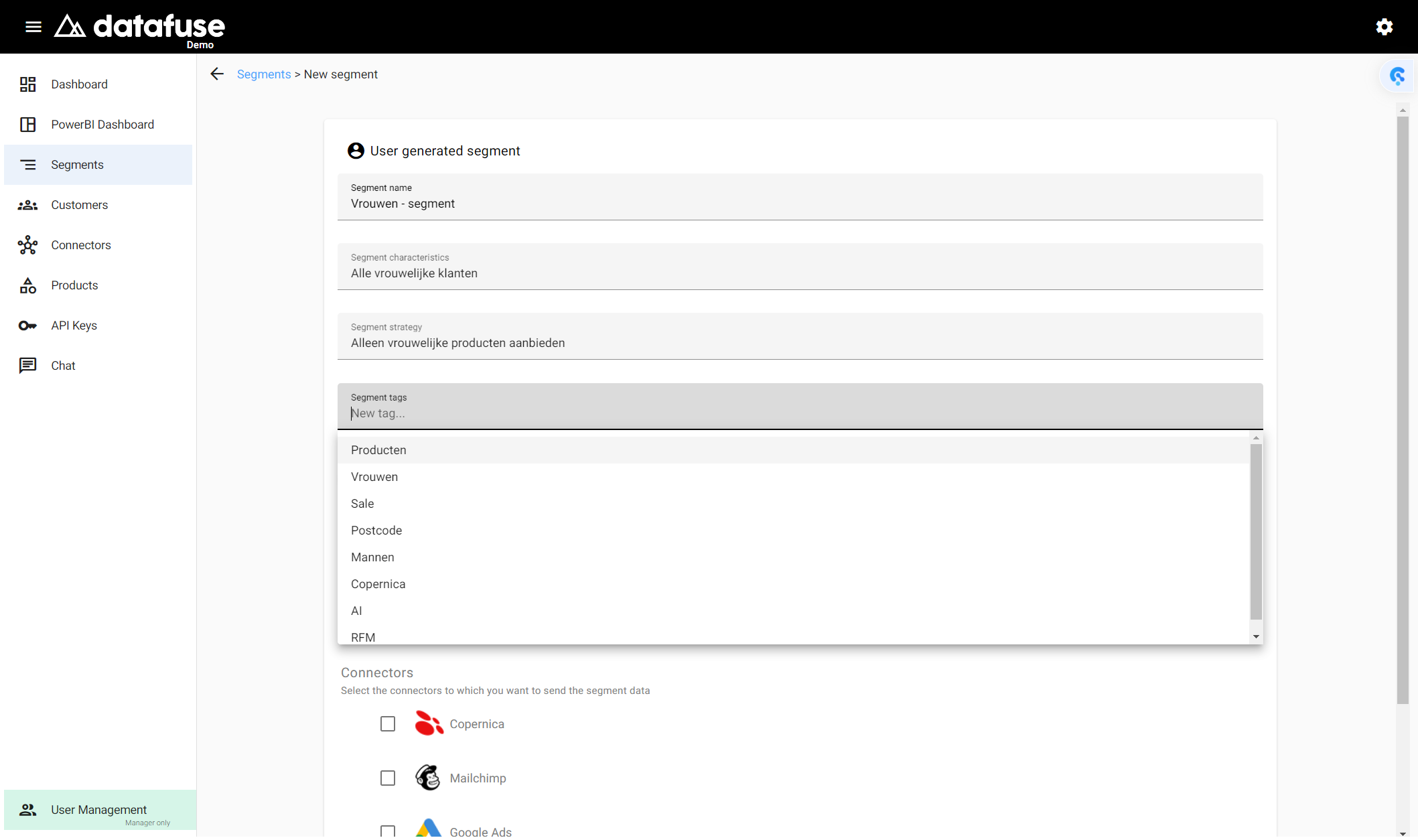Go to Customers in the sidebar
Viewport: 1418px width, 840px height.
(x=98, y=205)
